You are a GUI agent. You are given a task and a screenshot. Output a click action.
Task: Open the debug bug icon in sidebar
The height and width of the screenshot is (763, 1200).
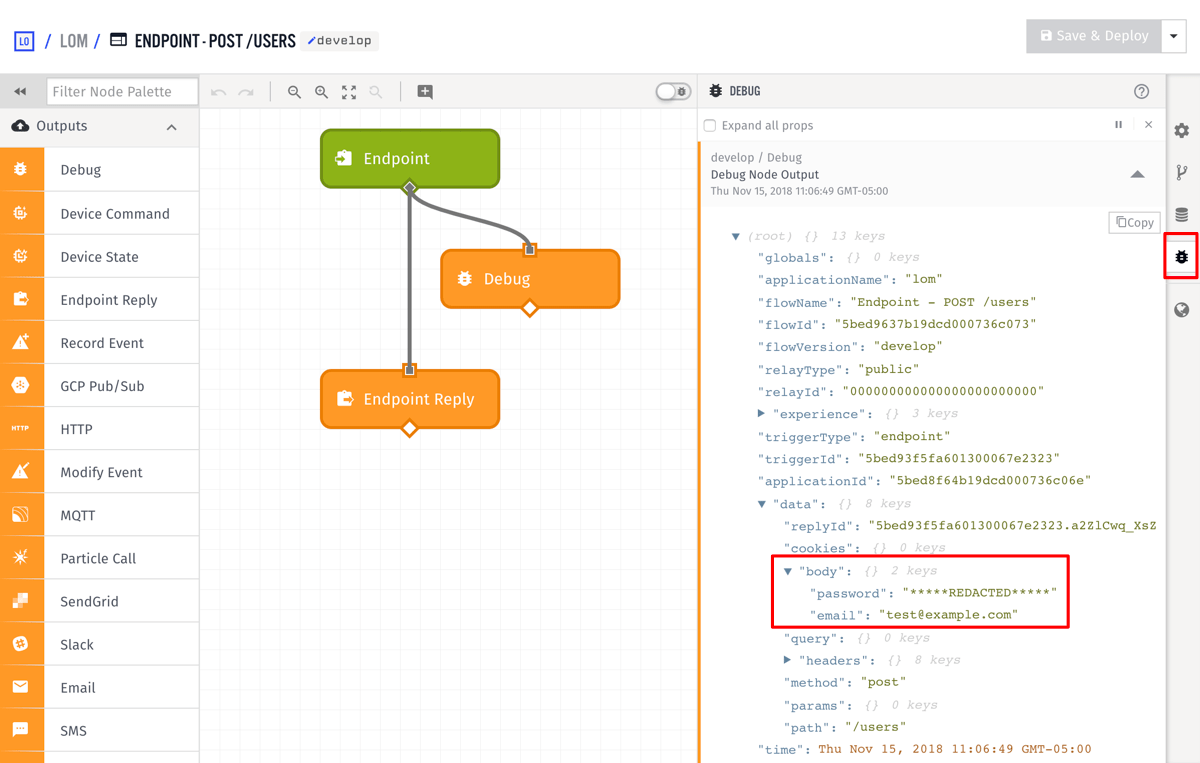(1182, 257)
